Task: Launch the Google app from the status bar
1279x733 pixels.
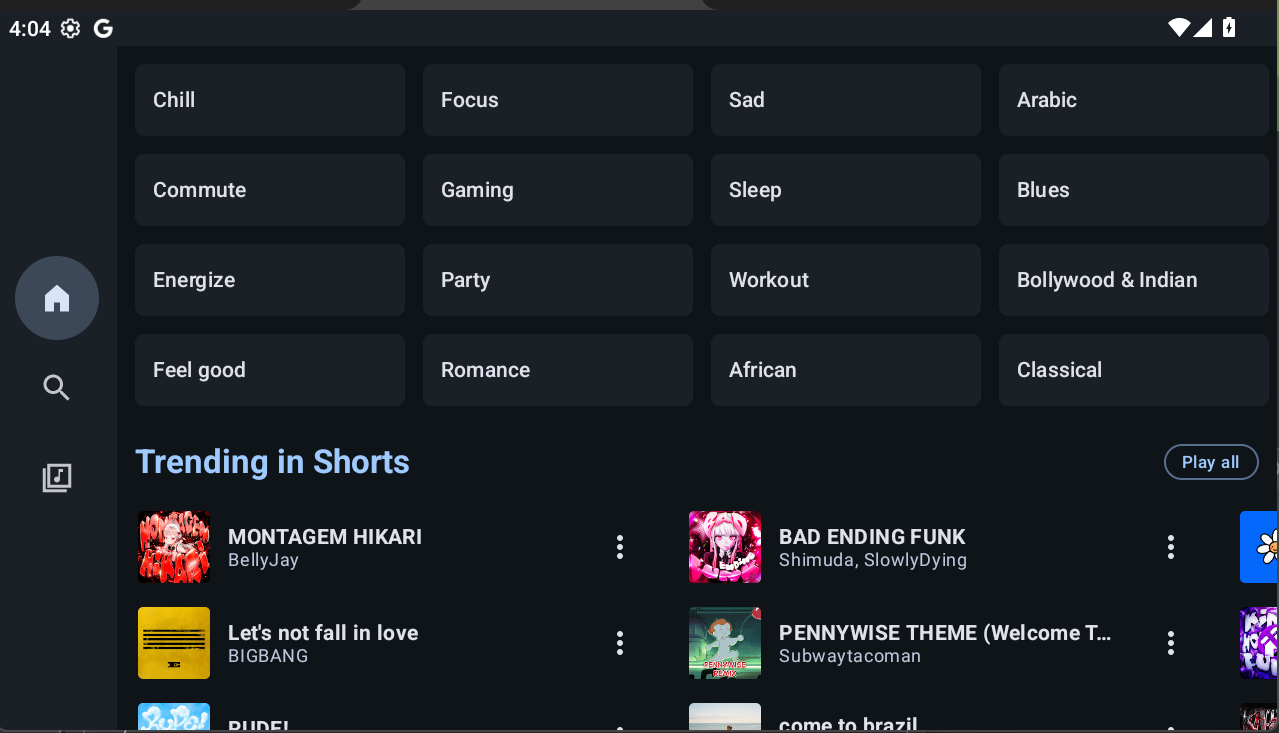Action: pos(102,28)
